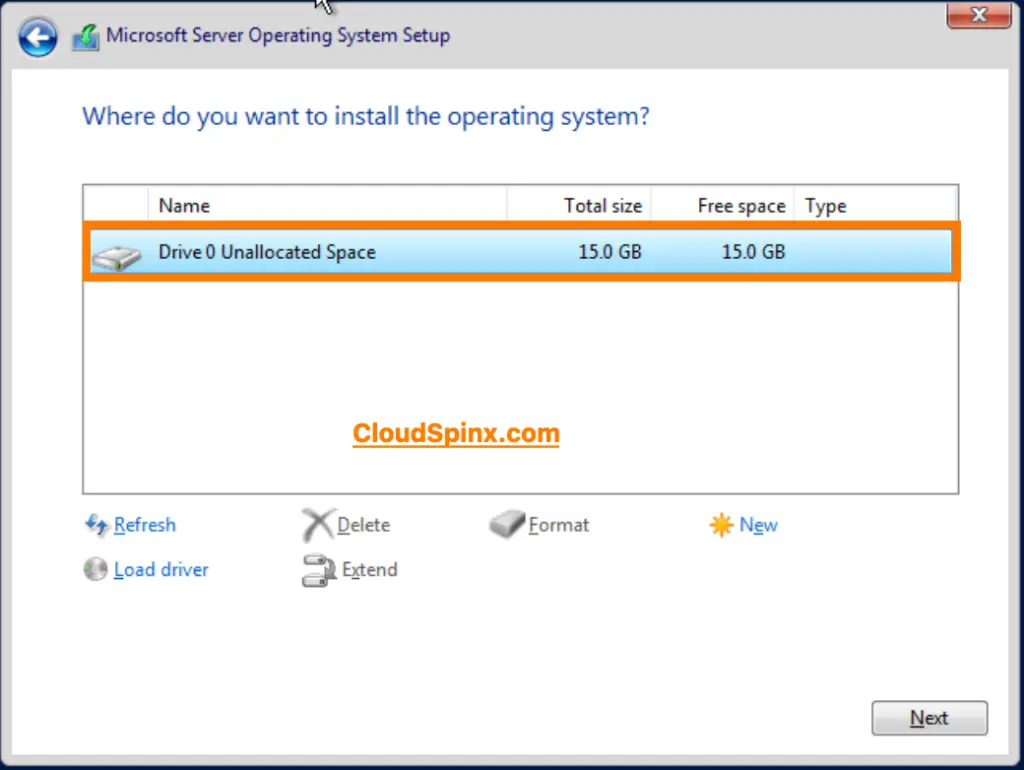Click the Name column header
This screenshot has height=770, width=1024.
pos(184,205)
